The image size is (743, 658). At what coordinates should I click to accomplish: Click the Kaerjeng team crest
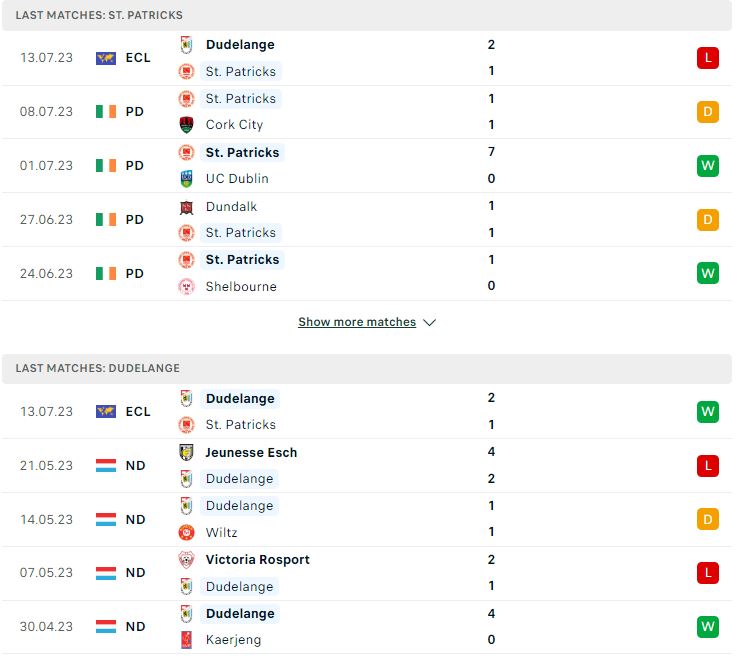tap(186, 640)
